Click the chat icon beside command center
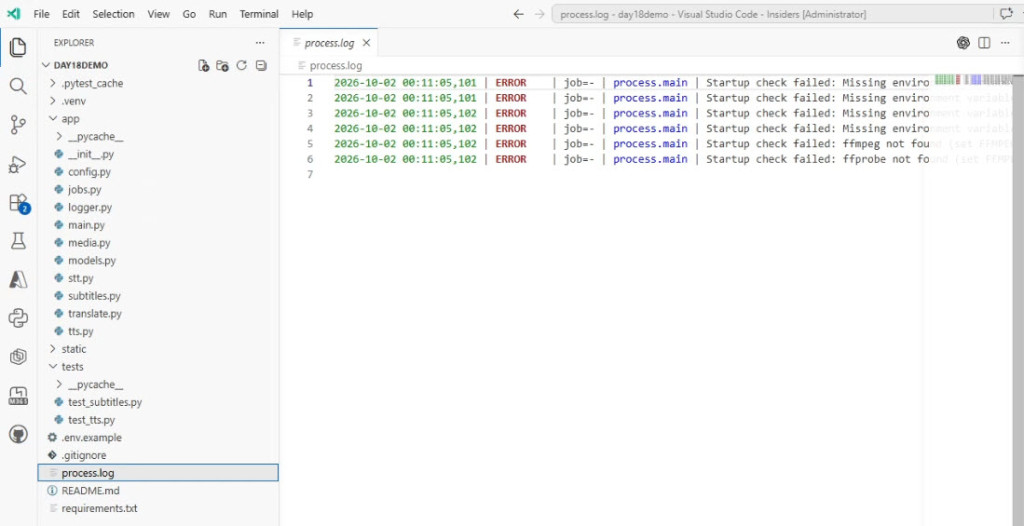Viewport: 1024px width, 526px height. pyautogui.click(x=1006, y=14)
